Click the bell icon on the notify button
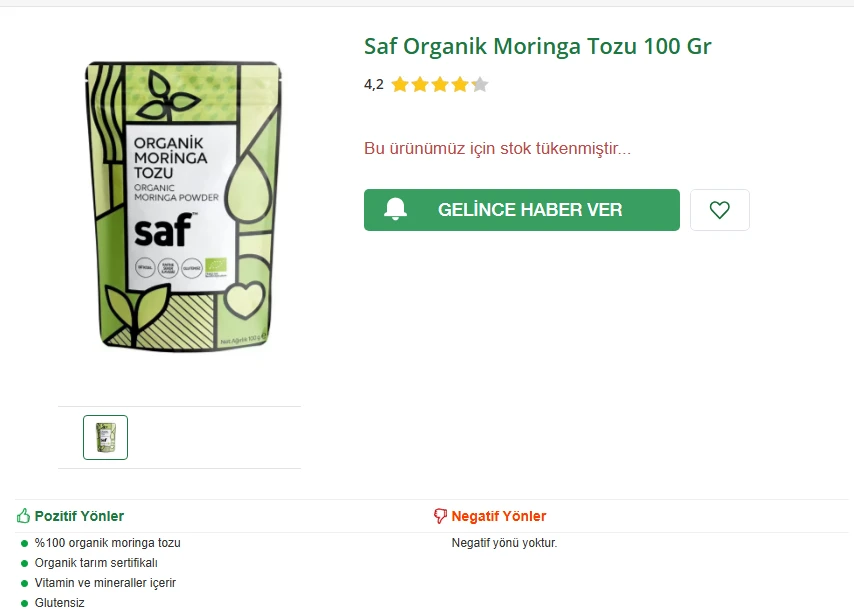 tap(396, 209)
